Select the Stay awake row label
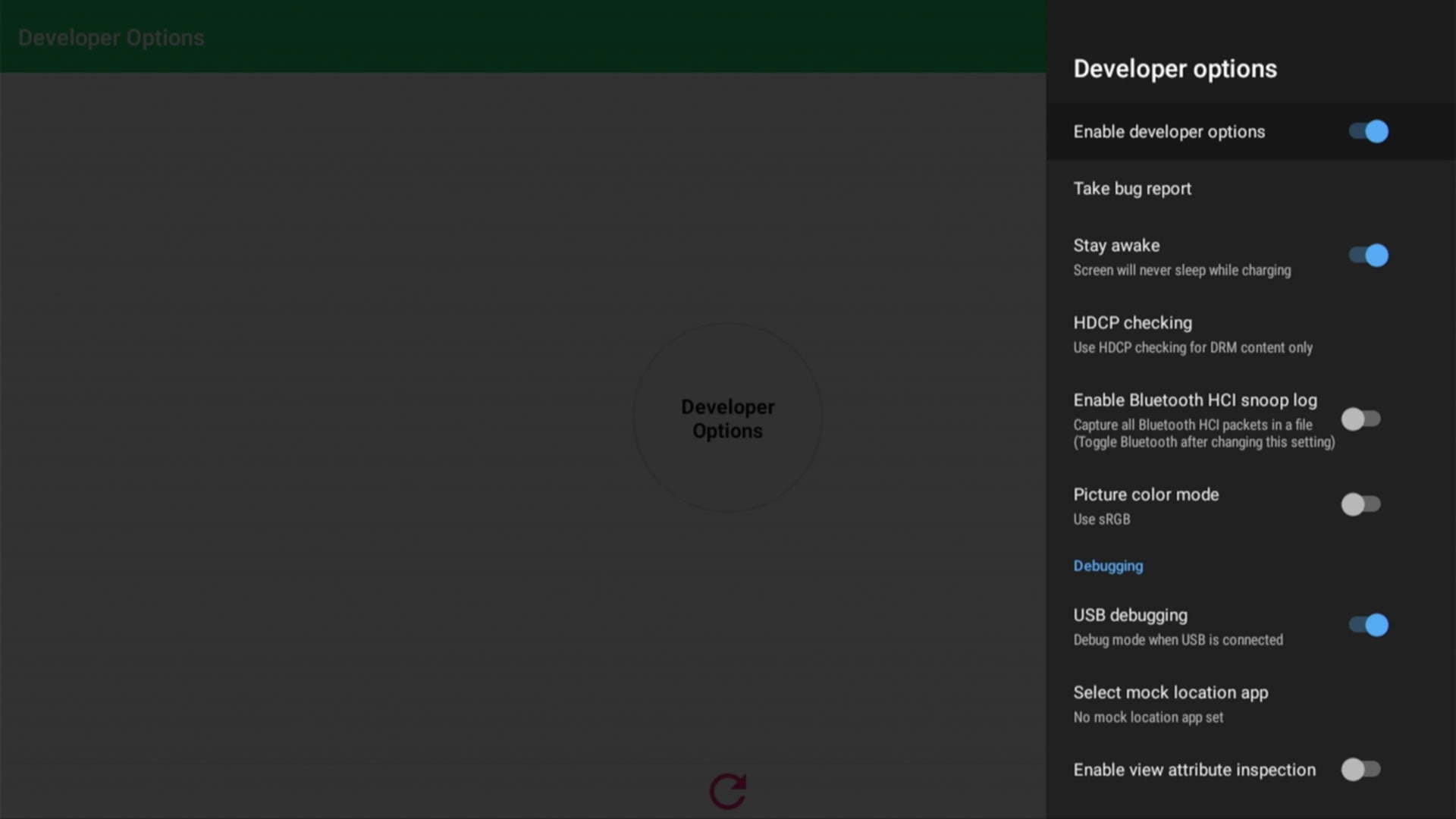 coord(1116,246)
